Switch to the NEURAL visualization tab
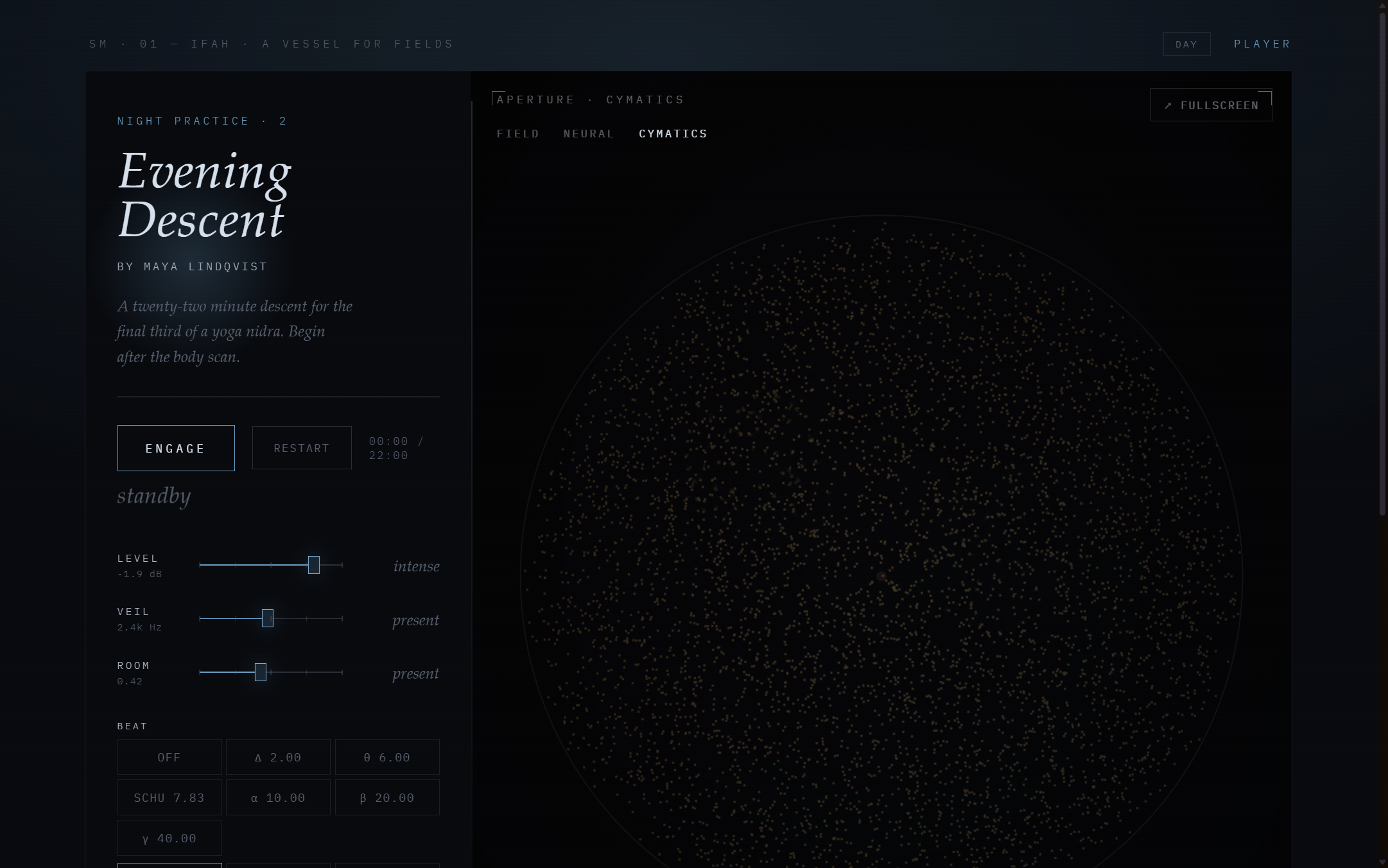The height and width of the screenshot is (868, 1388). (589, 134)
